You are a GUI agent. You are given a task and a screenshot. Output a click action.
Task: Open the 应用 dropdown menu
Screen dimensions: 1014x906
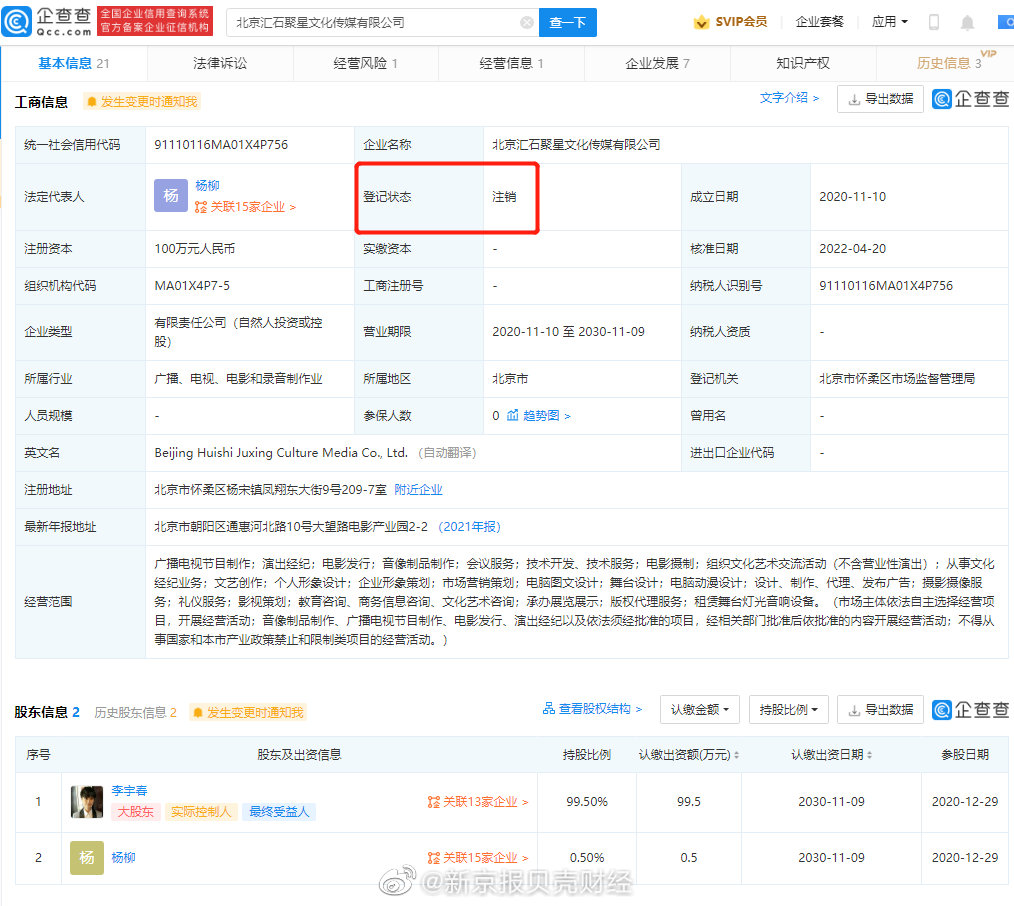click(x=890, y=22)
